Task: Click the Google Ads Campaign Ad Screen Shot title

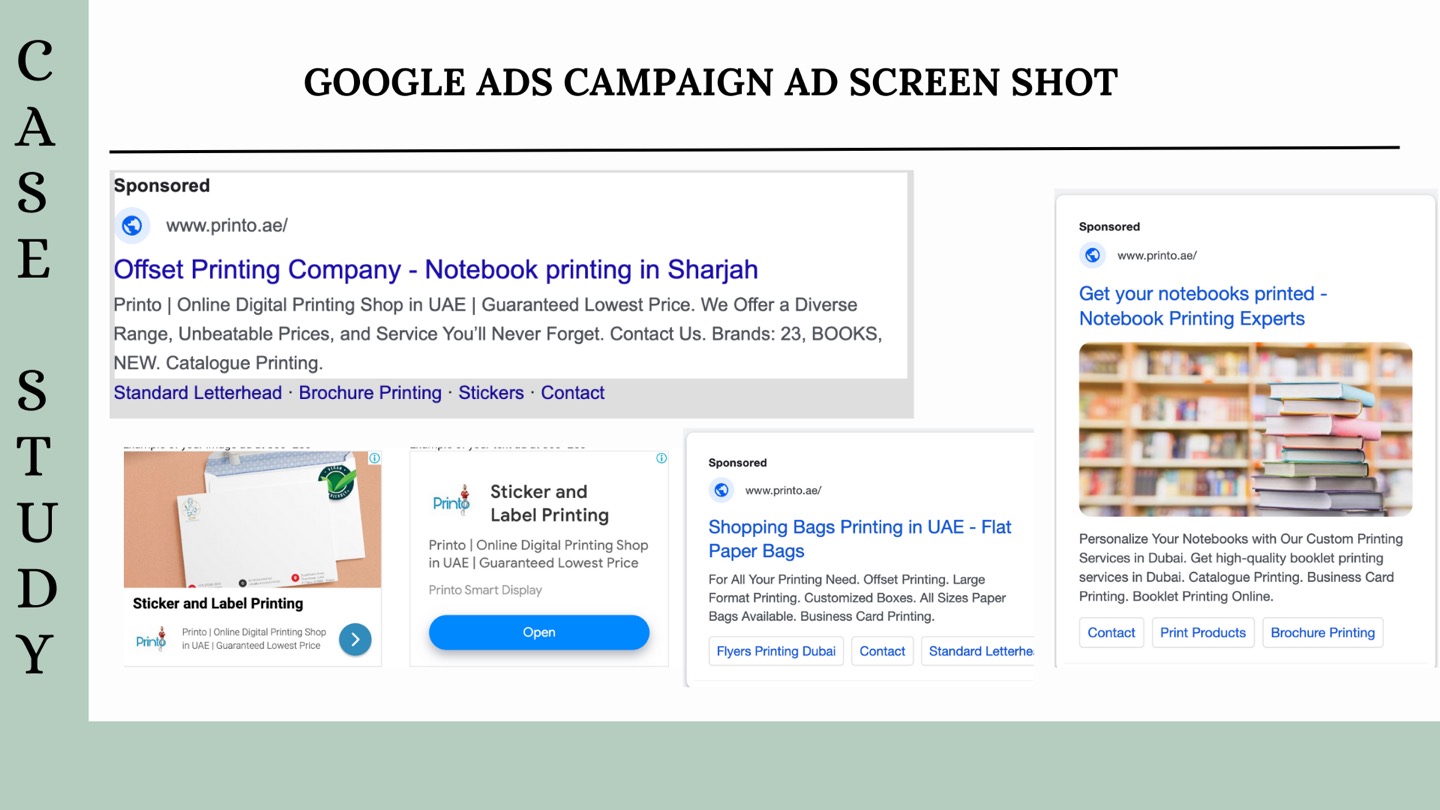Action: tap(711, 82)
